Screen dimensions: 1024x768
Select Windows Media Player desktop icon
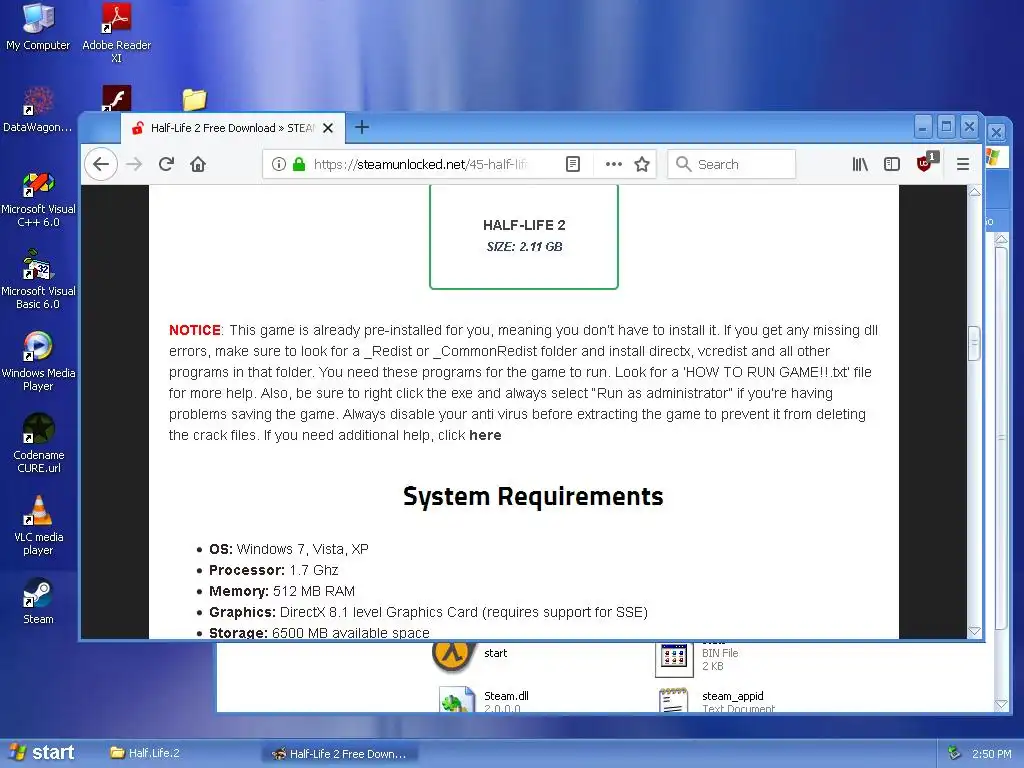pyautogui.click(x=38, y=361)
